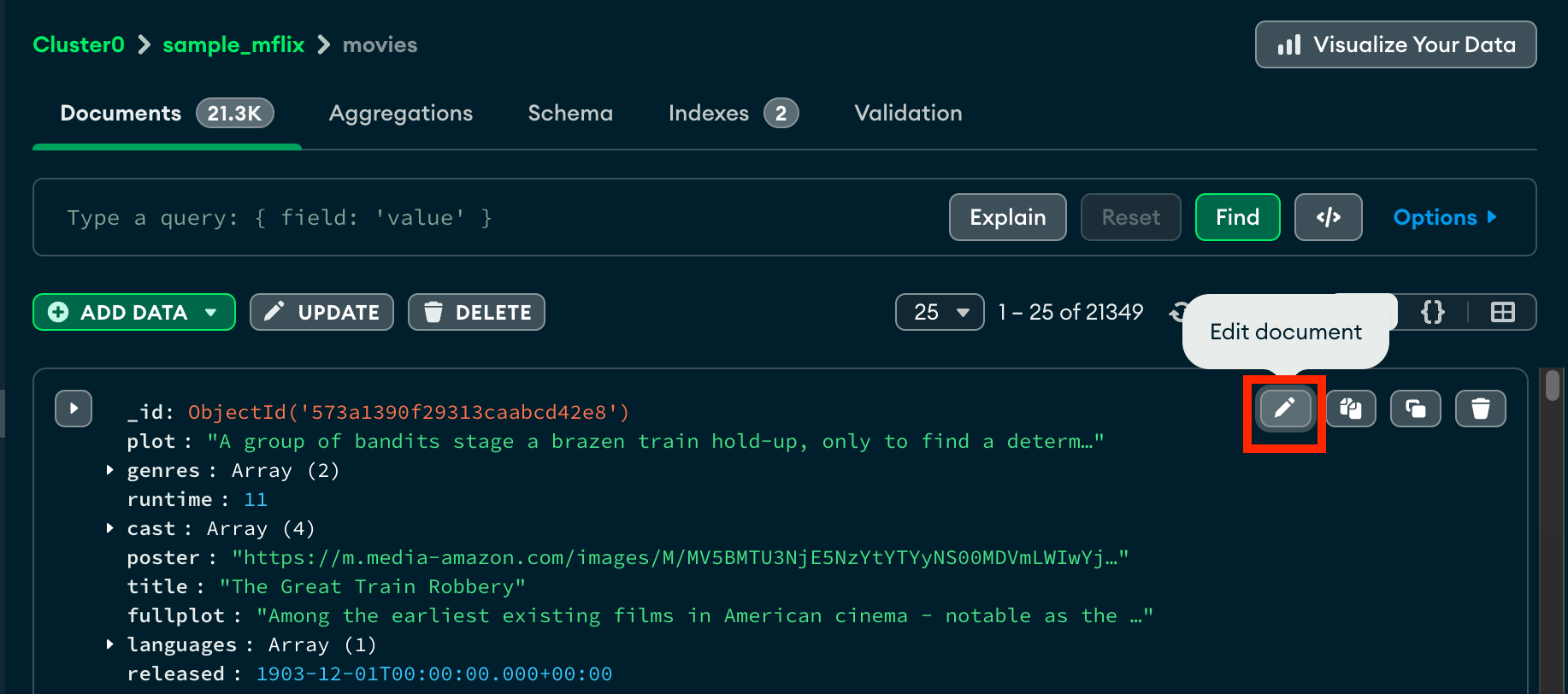
Task: Expand all fields of the document
Action: [x=74, y=409]
